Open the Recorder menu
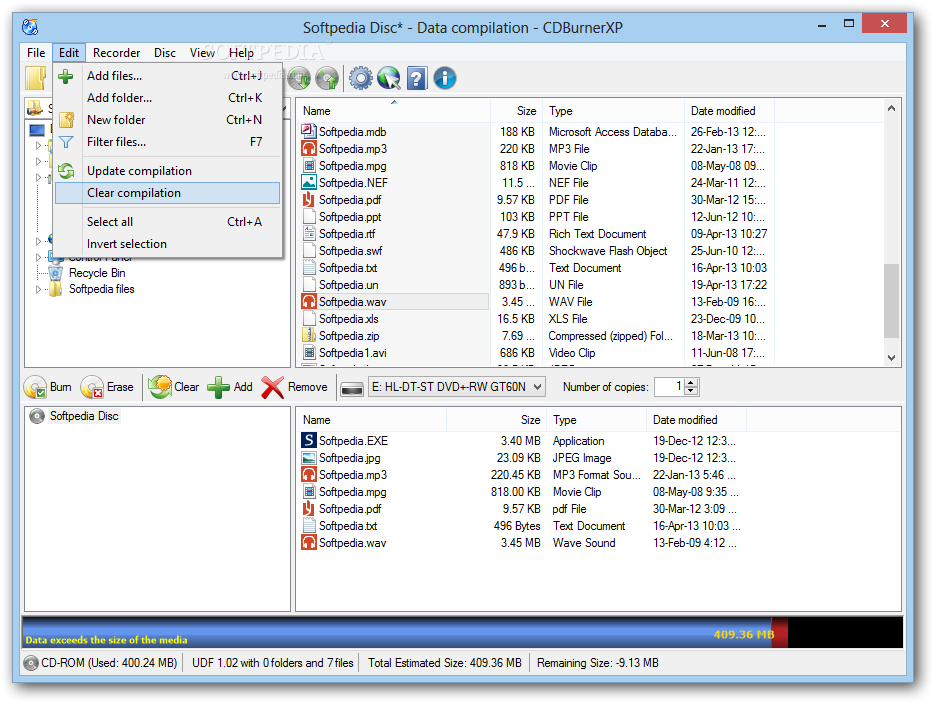Viewport: 934px width, 703px height. [116, 52]
